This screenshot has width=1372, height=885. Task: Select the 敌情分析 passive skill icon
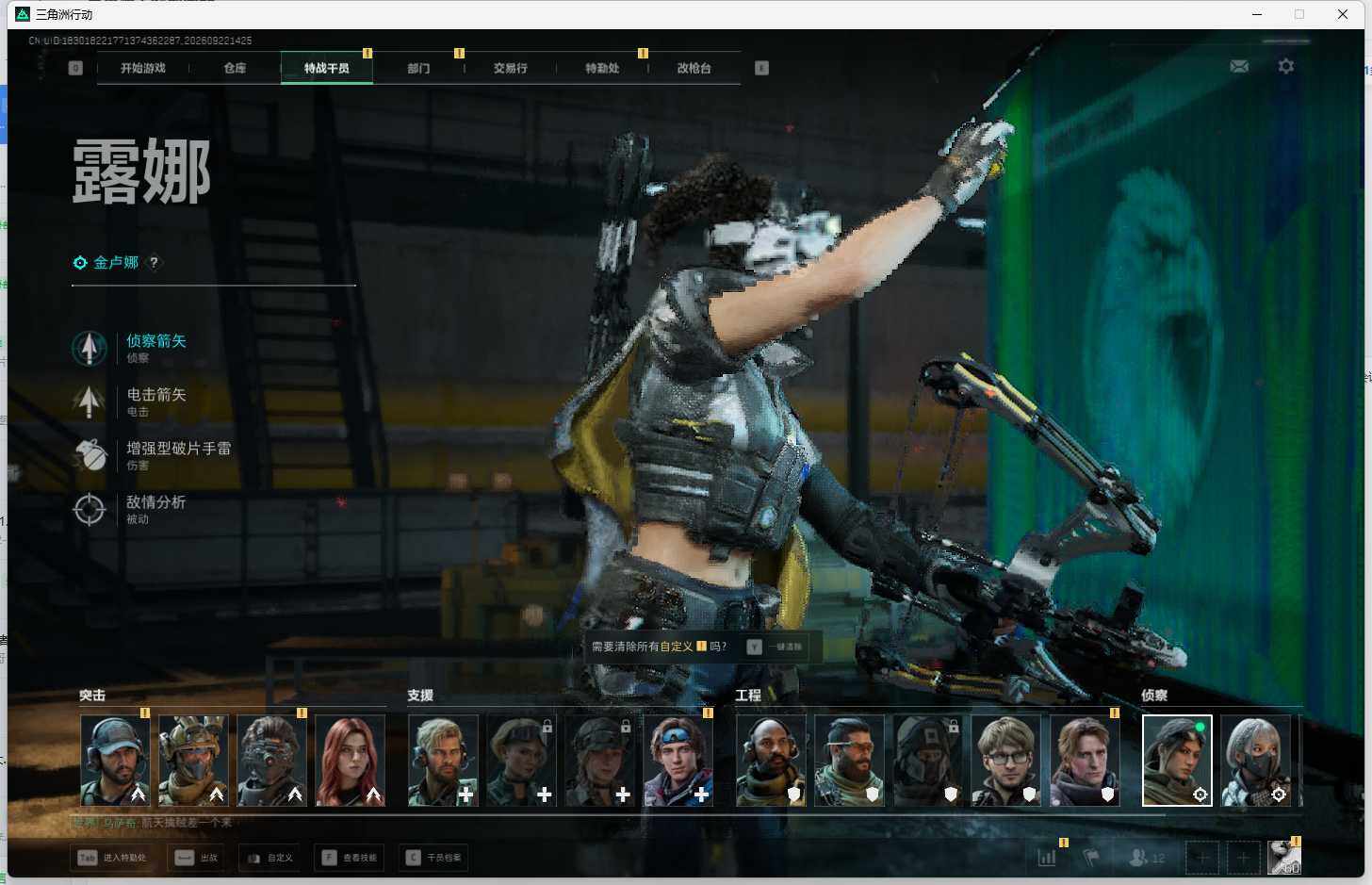click(90, 509)
